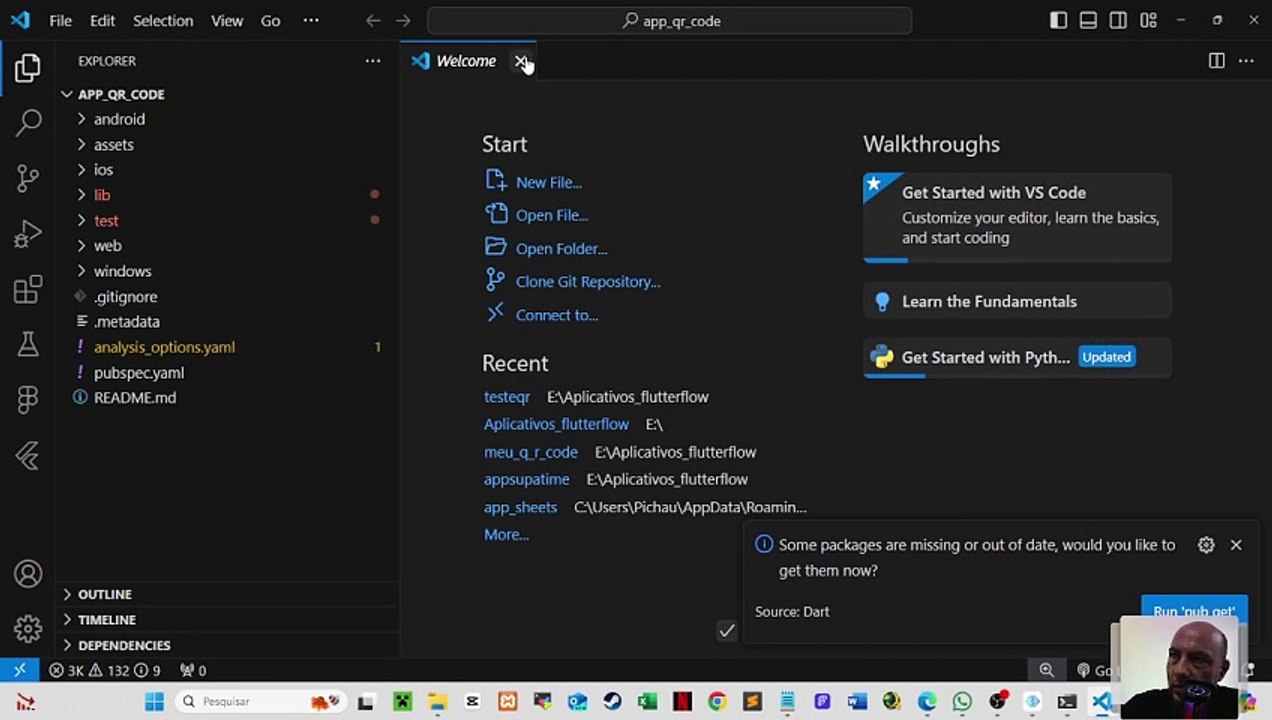Viewport: 1272px width, 720px height.
Task: Click the app_qr_code command center search box
Action: coord(669,20)
